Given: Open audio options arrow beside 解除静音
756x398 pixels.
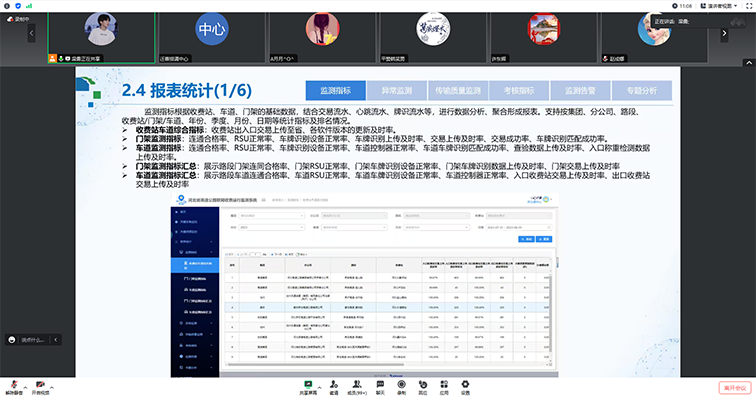Looking at the screenshot, I should pos(25,387).
